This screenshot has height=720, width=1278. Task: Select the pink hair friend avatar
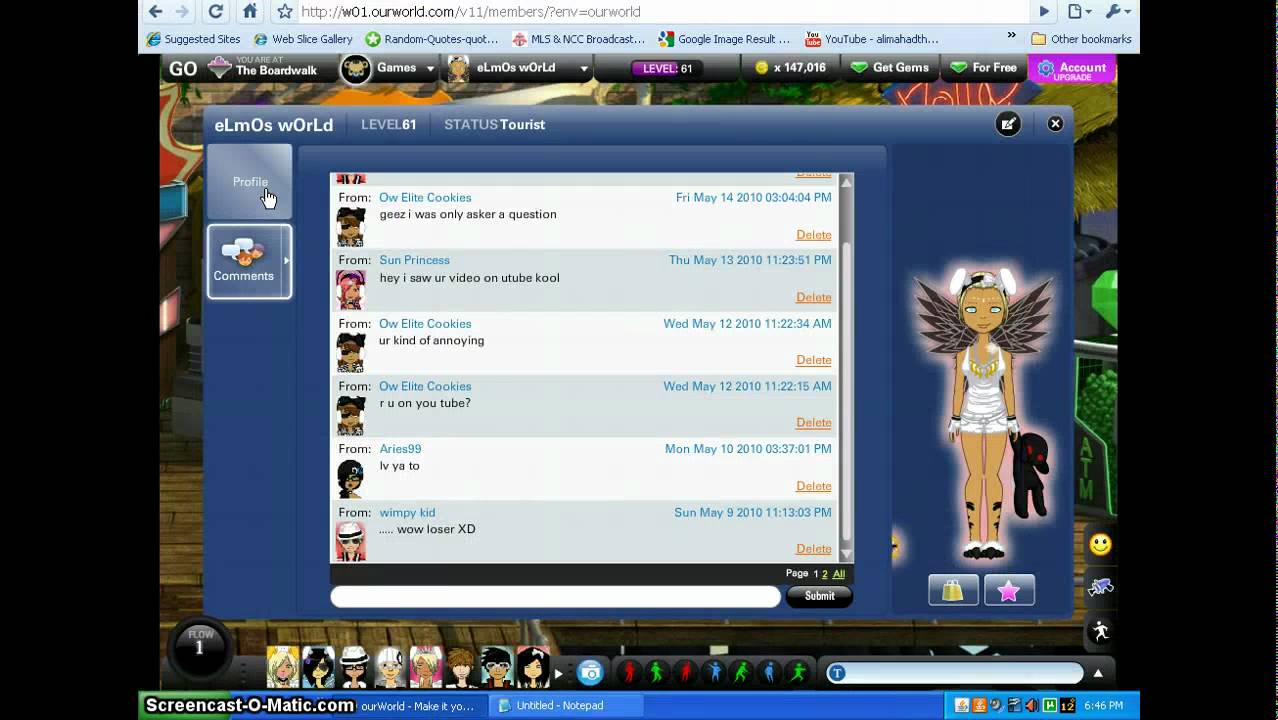pyautogui.click(x=426, y=667)
